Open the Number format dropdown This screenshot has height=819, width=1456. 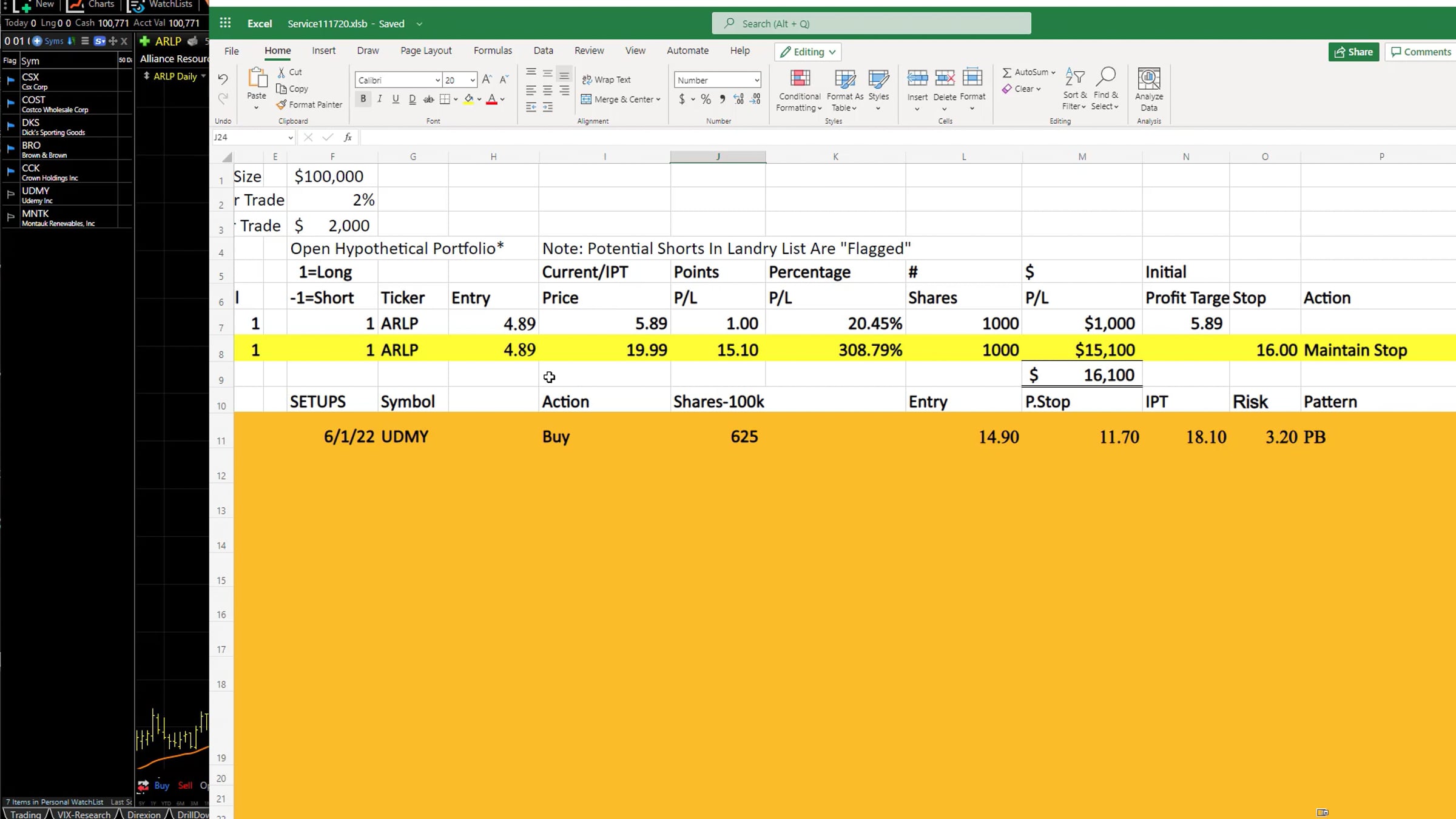pyautogui.click(x=756, y=80)
